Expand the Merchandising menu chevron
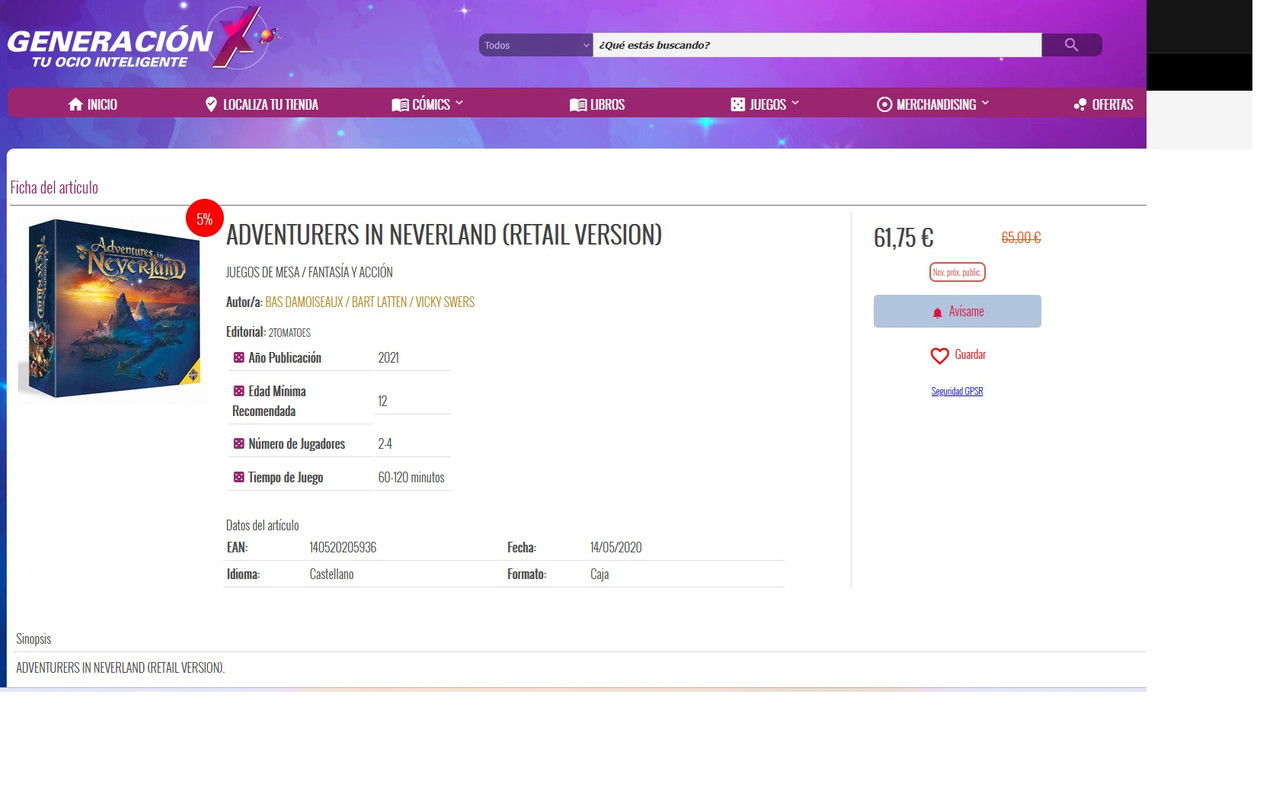Screen dimensions: 1266x800 pos(985,103)
